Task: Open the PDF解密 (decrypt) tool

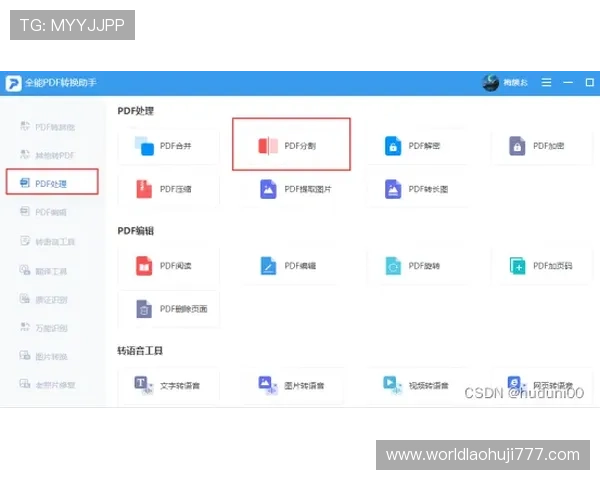Action: pyautogui.click(x=415, y=146)
